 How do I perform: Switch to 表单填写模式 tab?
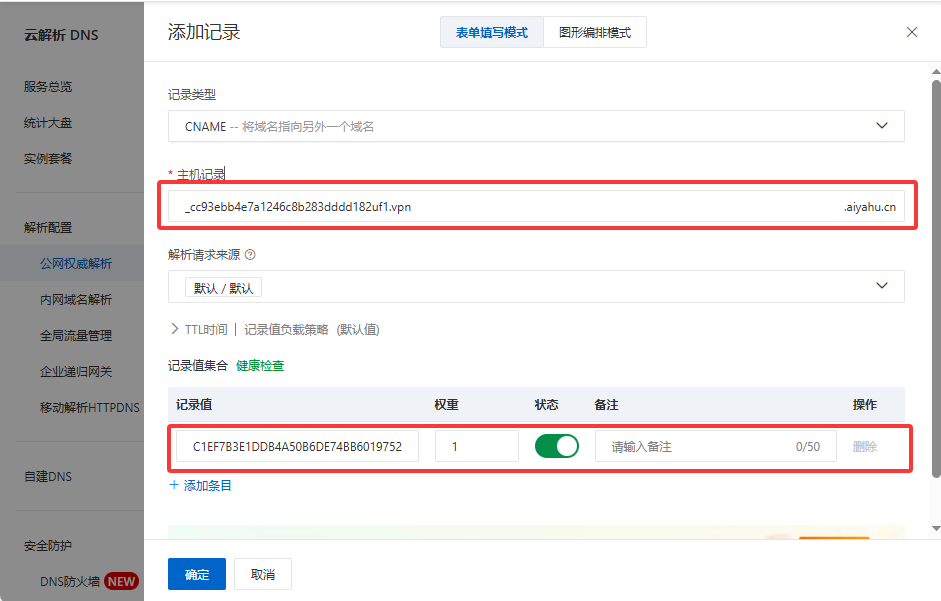tap(492, 32)
